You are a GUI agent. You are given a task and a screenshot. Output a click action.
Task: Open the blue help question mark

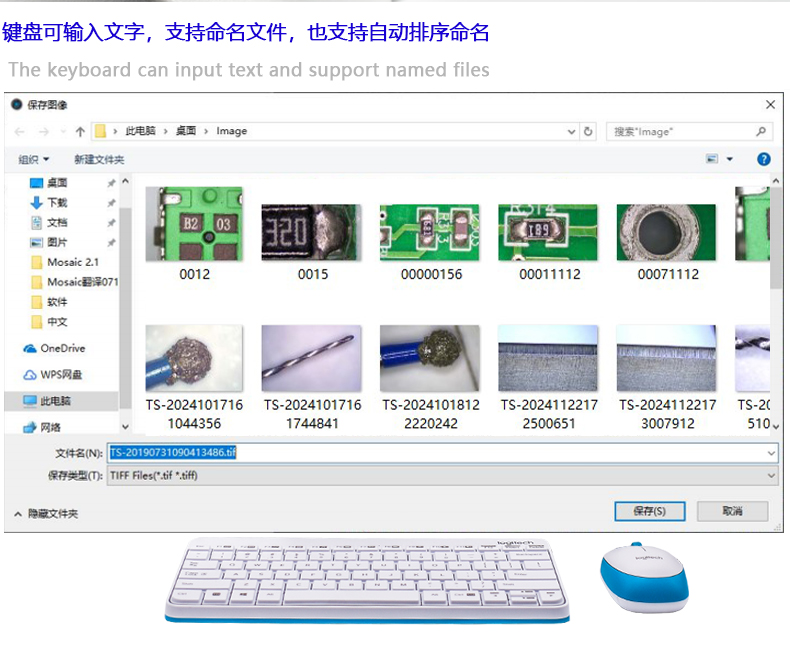(x=764, y=159)
